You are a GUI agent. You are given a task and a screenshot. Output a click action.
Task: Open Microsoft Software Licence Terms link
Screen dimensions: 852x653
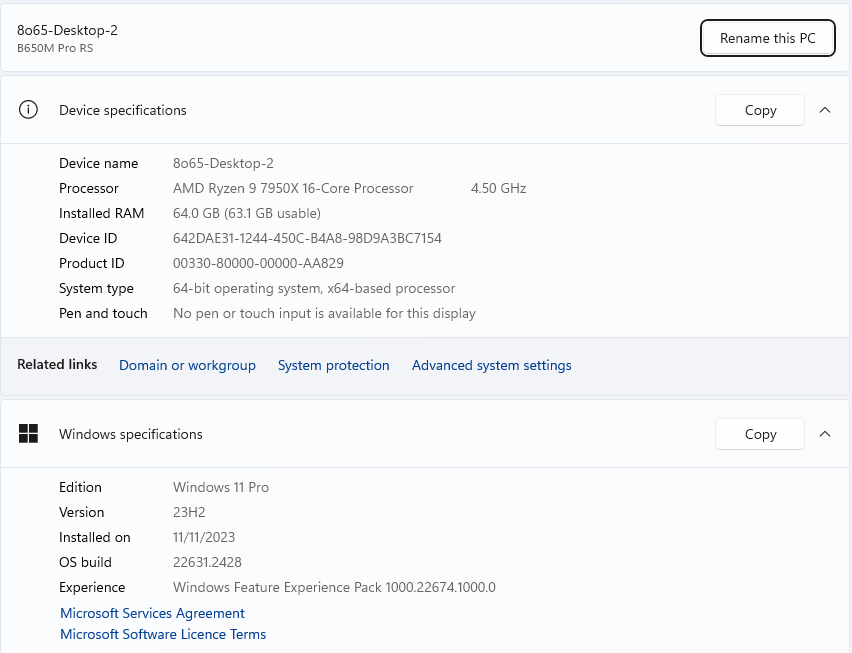(163, 634)
